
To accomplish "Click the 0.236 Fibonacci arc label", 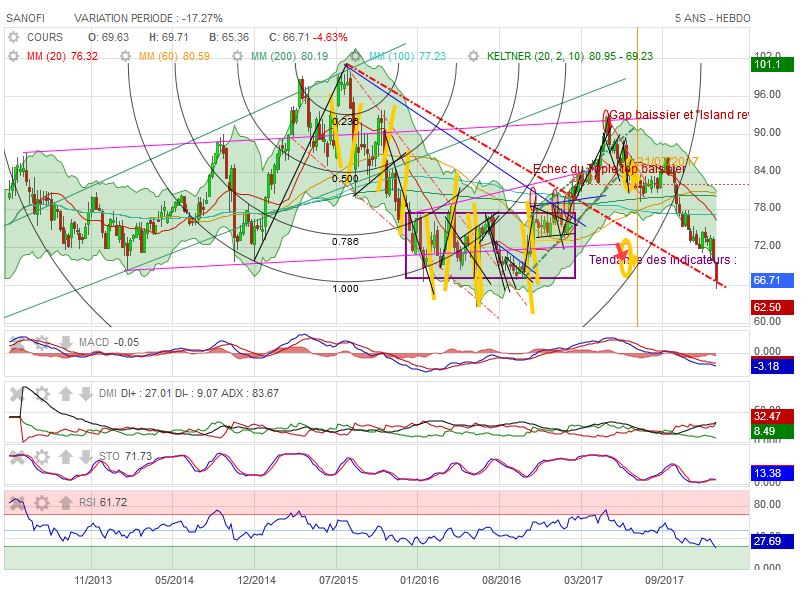I will click(345, 121).
